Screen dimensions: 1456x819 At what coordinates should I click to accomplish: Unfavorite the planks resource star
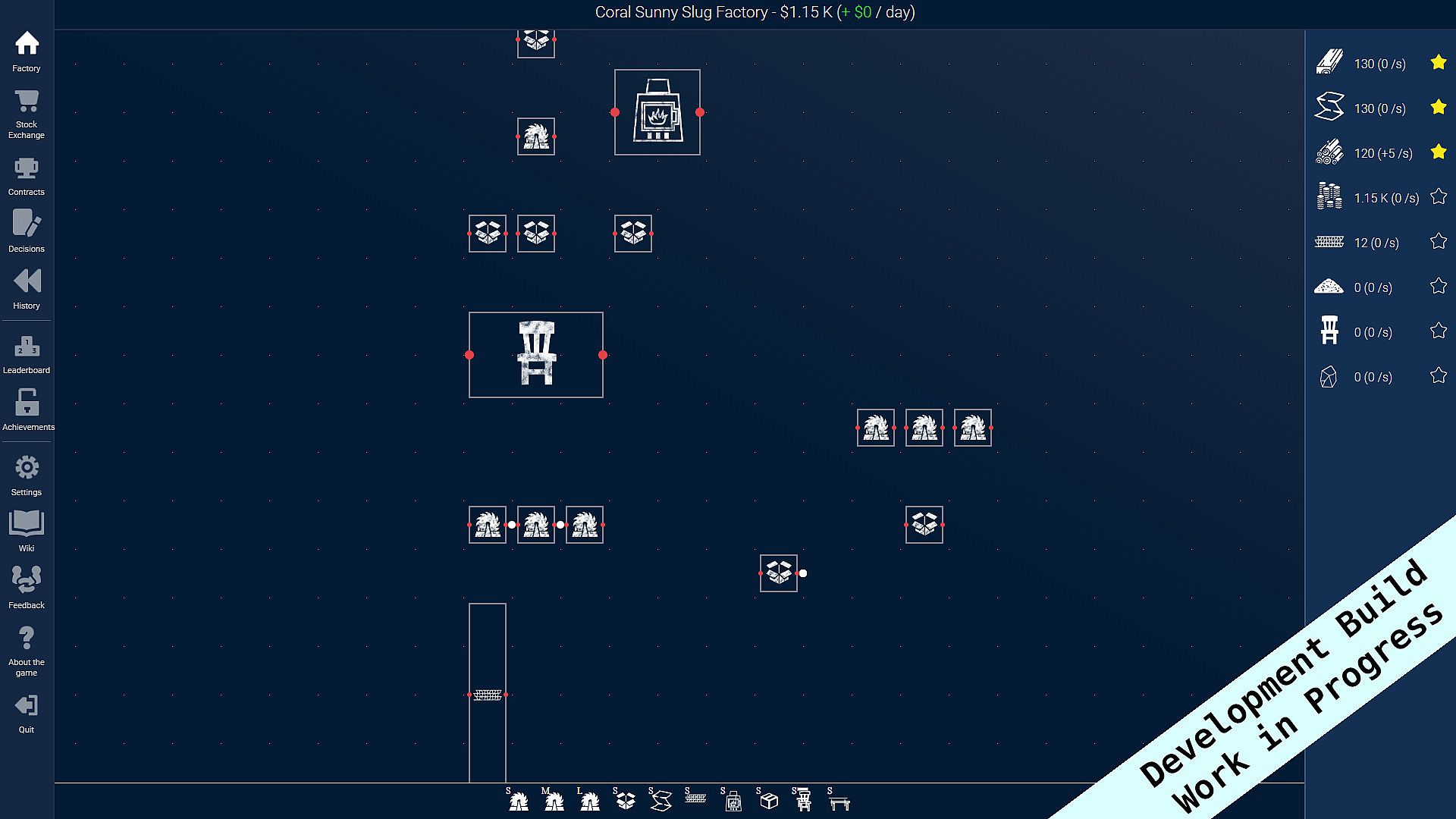point(1438,63)
